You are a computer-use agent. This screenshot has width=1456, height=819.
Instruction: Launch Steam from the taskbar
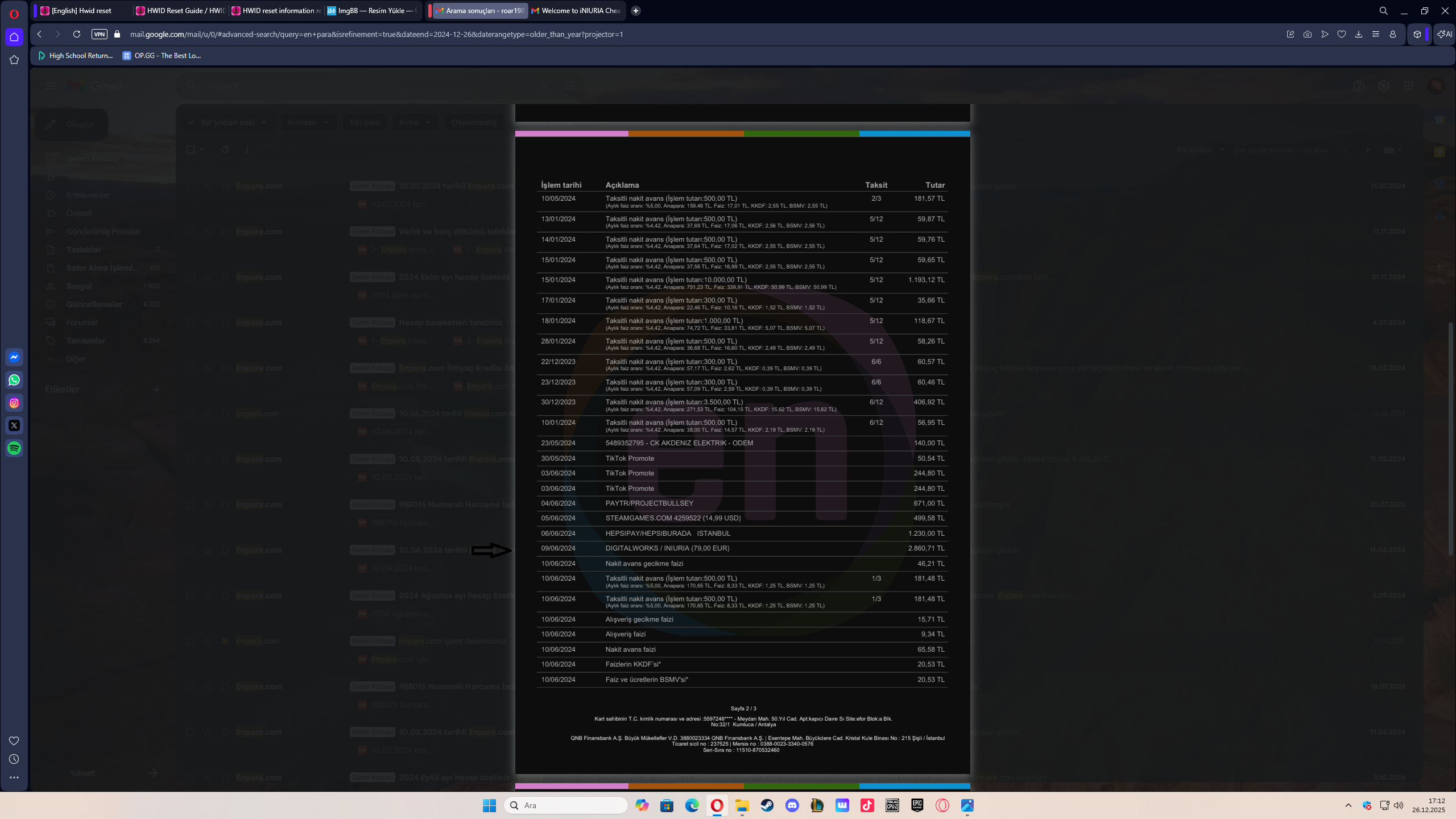(767, 805)
